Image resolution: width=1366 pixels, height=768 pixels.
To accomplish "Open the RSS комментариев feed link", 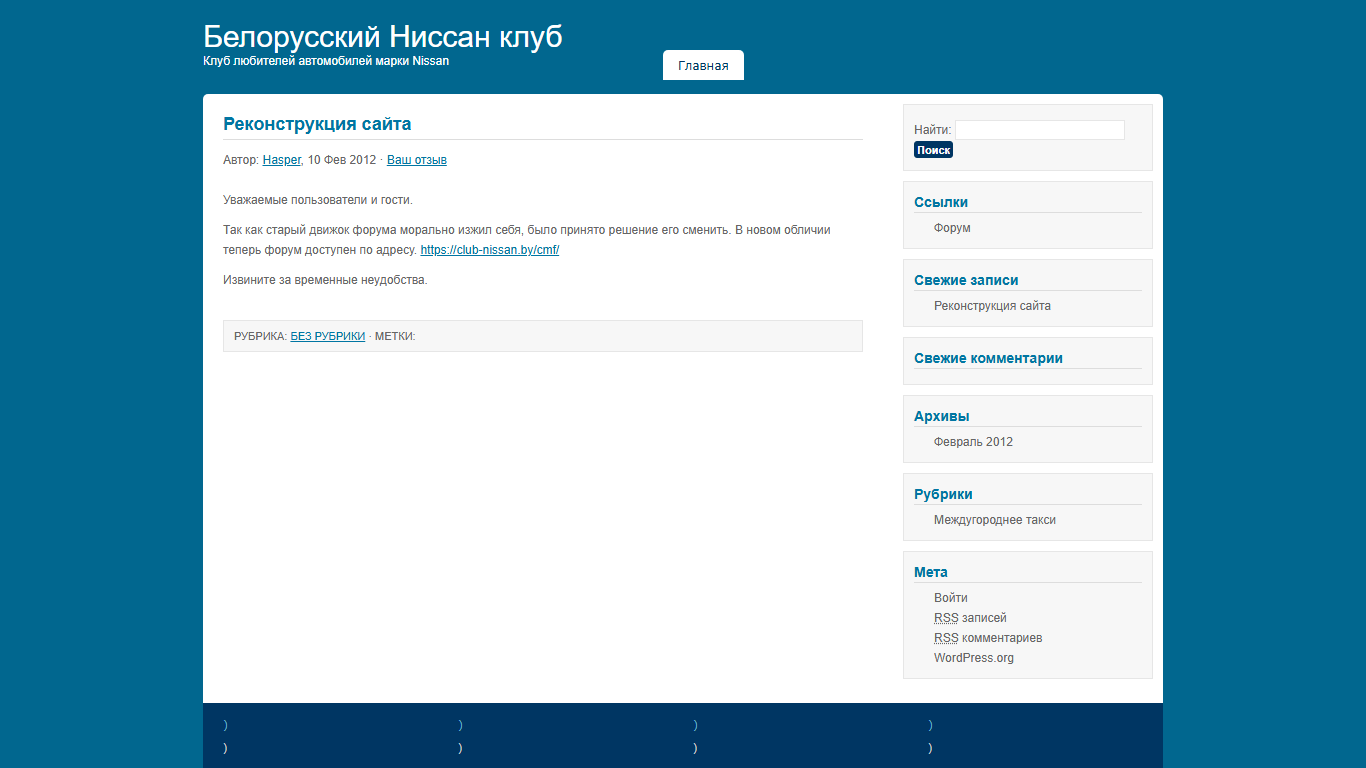I will [x=988, y=638].
